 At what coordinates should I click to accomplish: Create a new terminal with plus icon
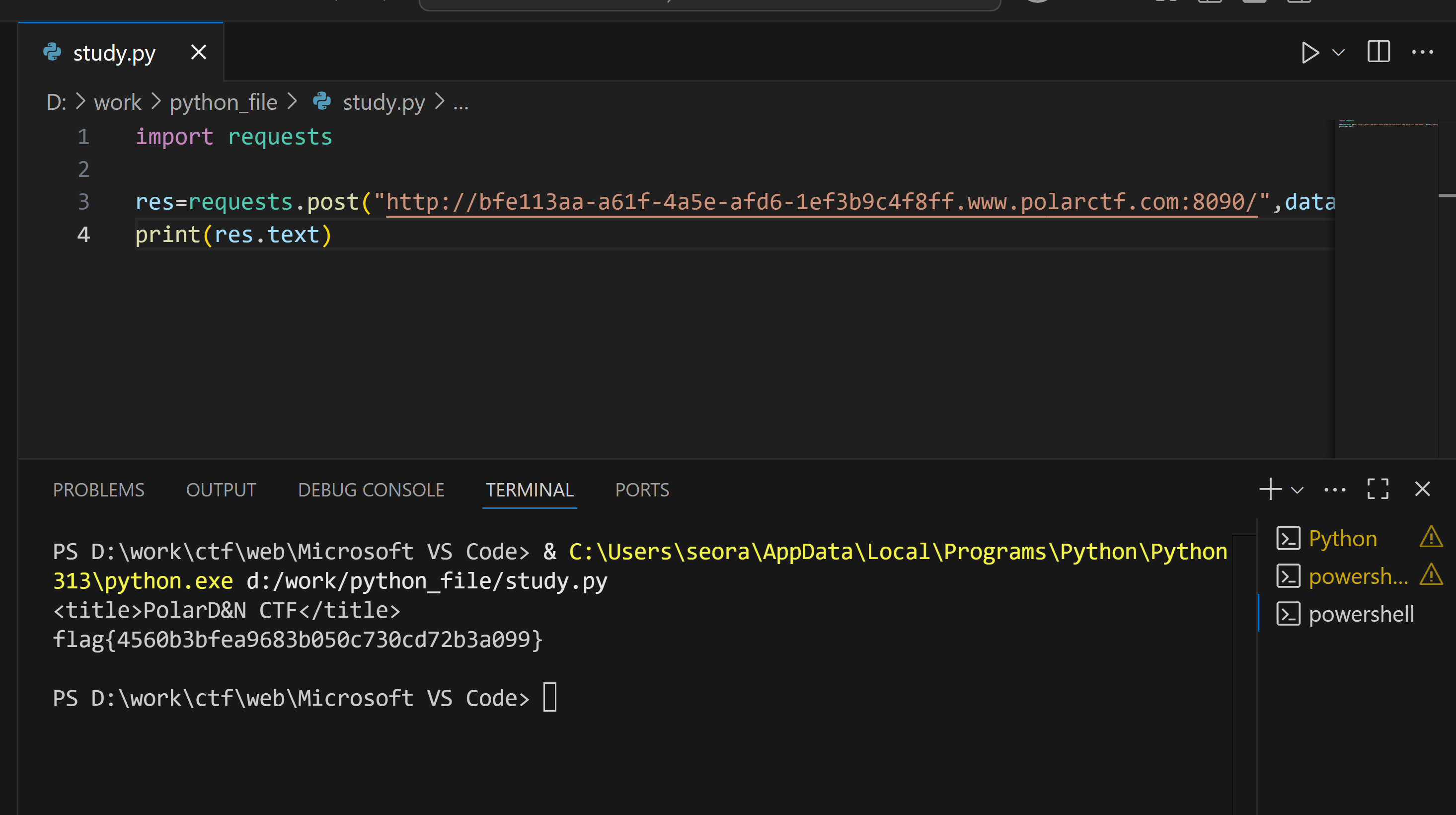1270,489
